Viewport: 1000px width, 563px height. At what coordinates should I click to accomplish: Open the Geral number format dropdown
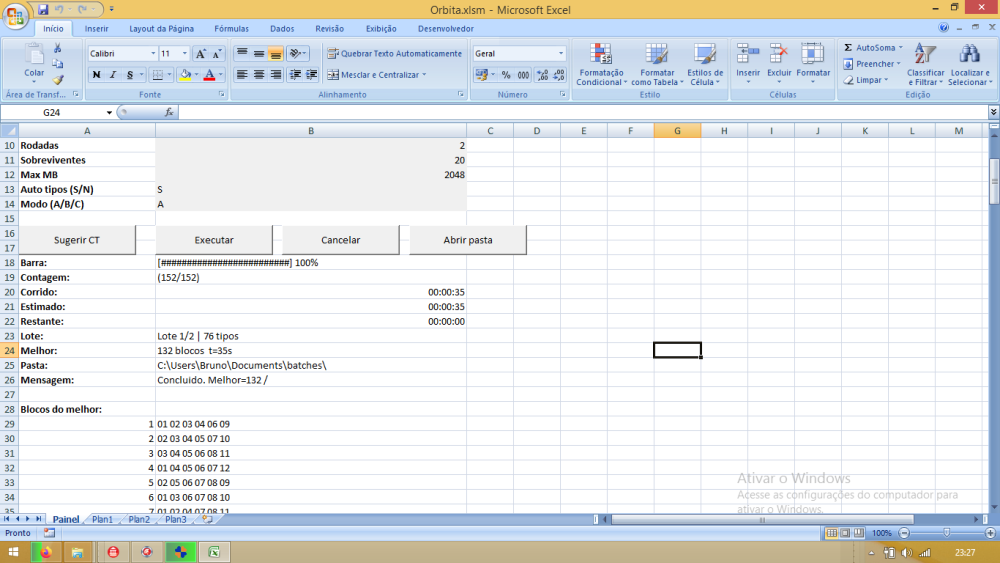561,54
